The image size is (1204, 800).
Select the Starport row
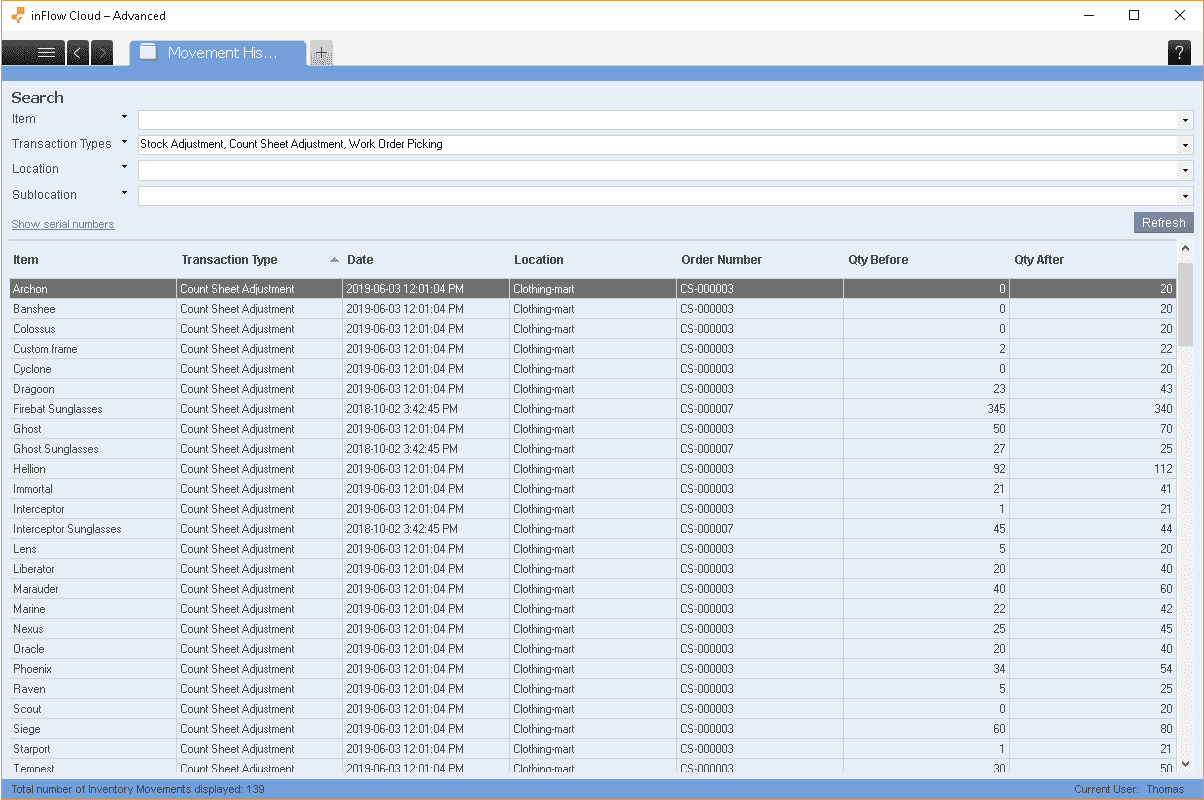(593, 749)
